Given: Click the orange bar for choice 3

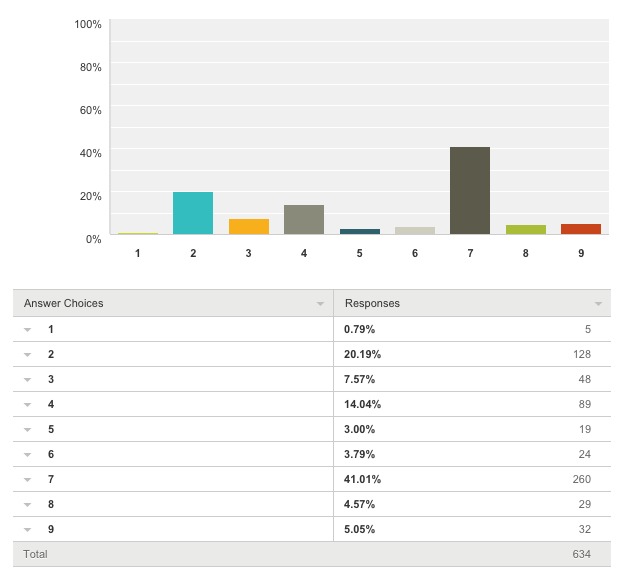Looking at the screenshot, I should (249, 226).
